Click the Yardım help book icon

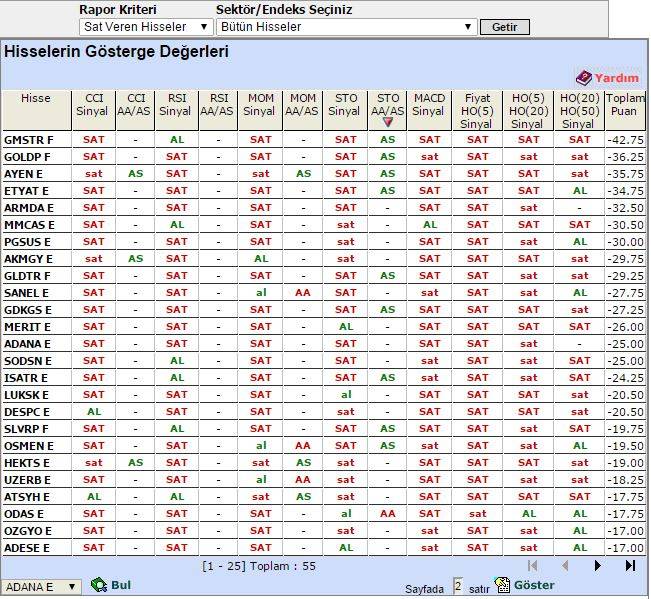584,77
